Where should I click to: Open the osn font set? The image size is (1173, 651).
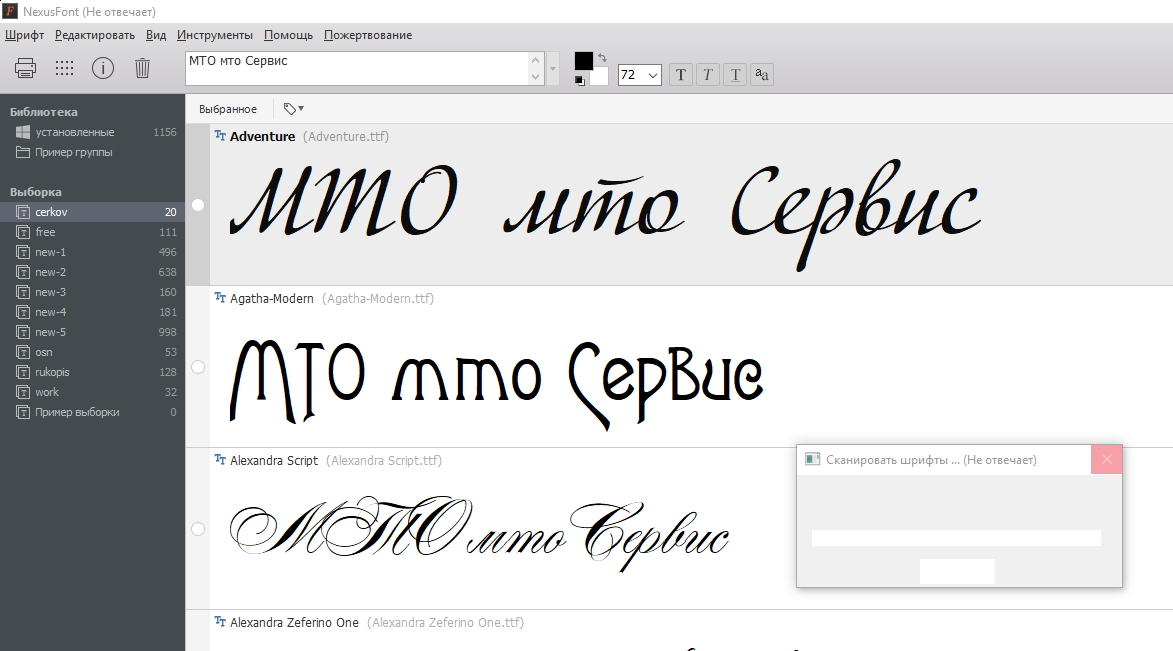pyautogui.click(x=92, y=352)
